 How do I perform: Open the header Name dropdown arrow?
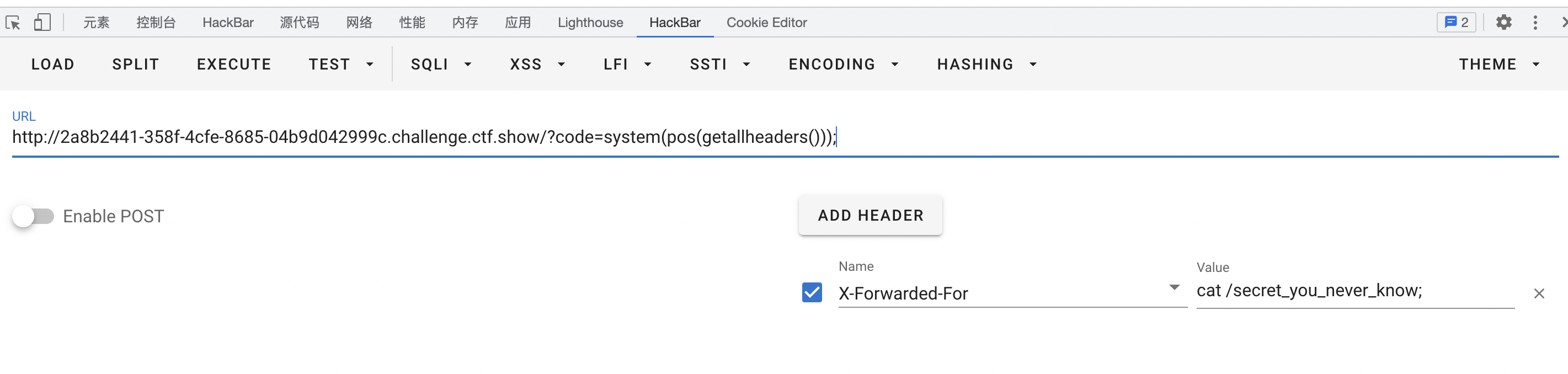pos(1174,287)
